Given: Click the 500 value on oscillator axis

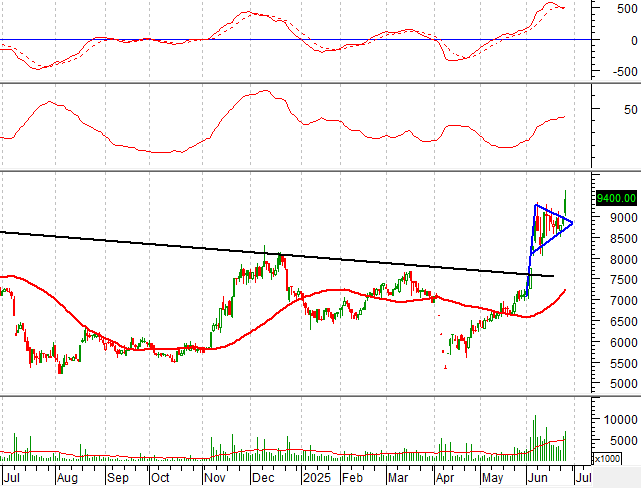Looking at the screenshot, I should click(x=627, y=9).
